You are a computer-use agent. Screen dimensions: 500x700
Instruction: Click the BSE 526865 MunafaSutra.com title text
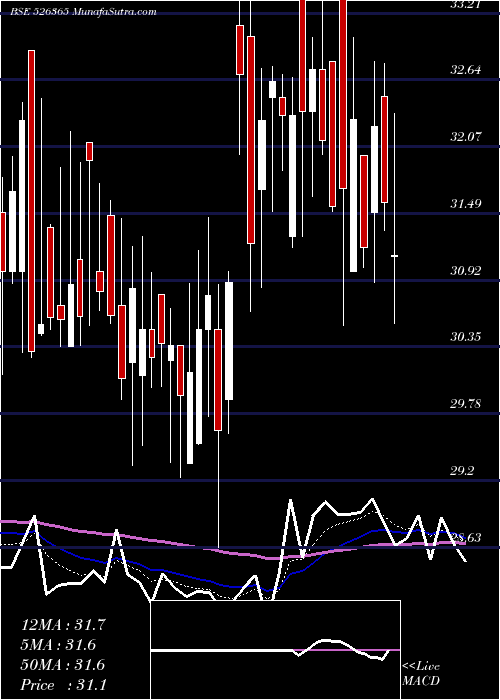pyautogui.click(x=83, y=12)
